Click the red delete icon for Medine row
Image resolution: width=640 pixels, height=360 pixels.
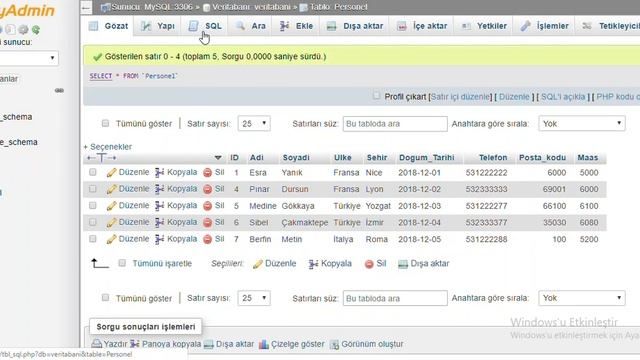point(207,206)
